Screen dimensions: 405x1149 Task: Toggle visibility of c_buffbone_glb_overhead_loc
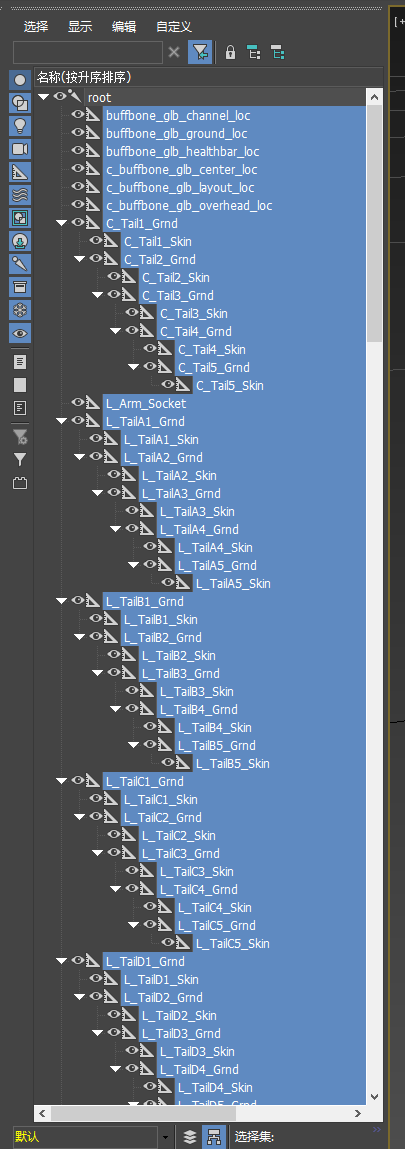(x=77, y=205)
